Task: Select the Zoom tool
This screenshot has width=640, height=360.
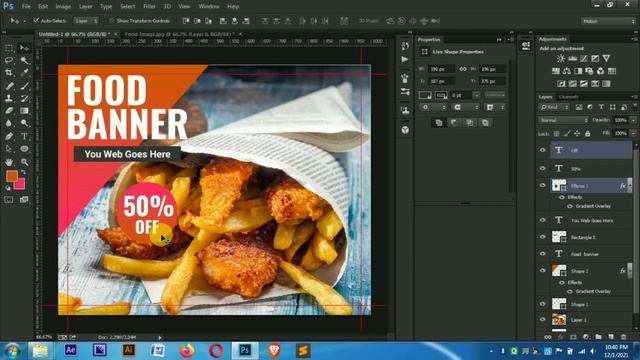Action: coord(24,162)
